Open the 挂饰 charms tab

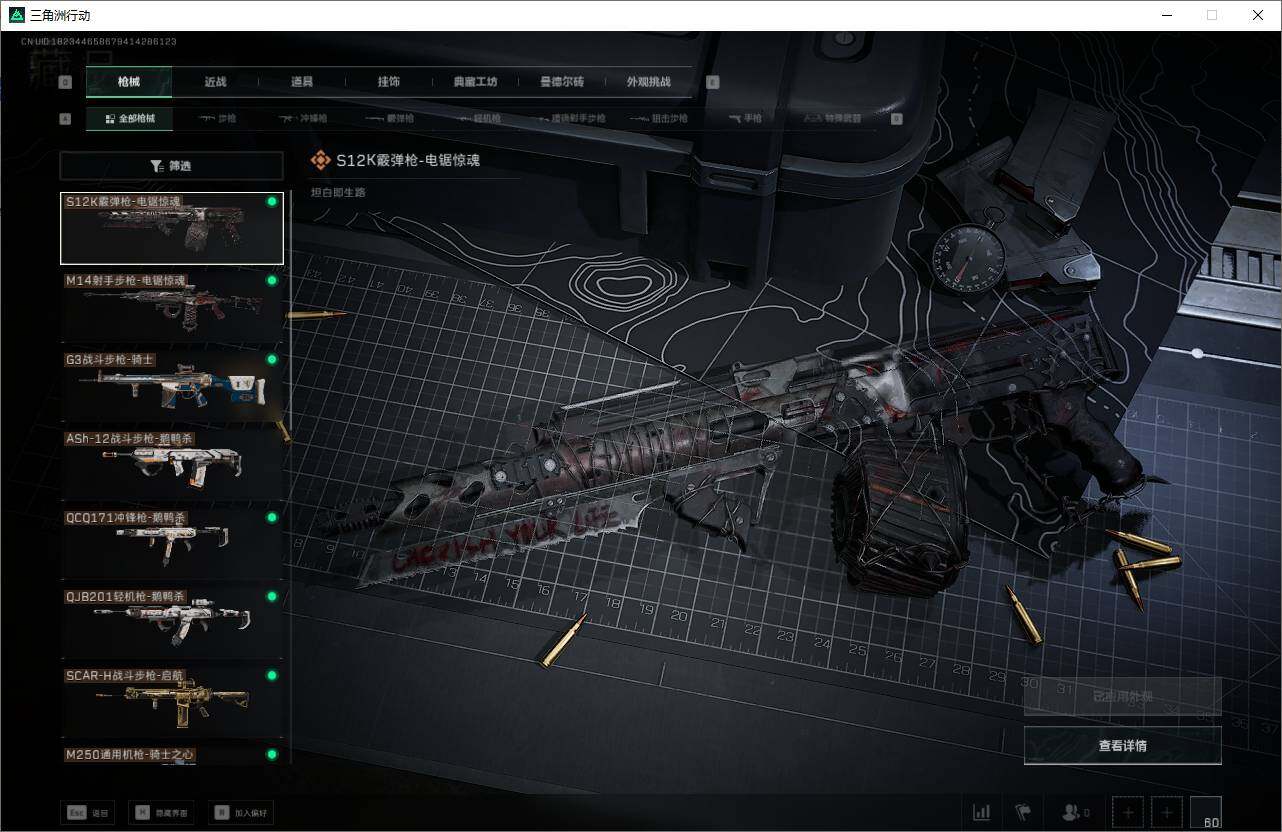point(389,82)
